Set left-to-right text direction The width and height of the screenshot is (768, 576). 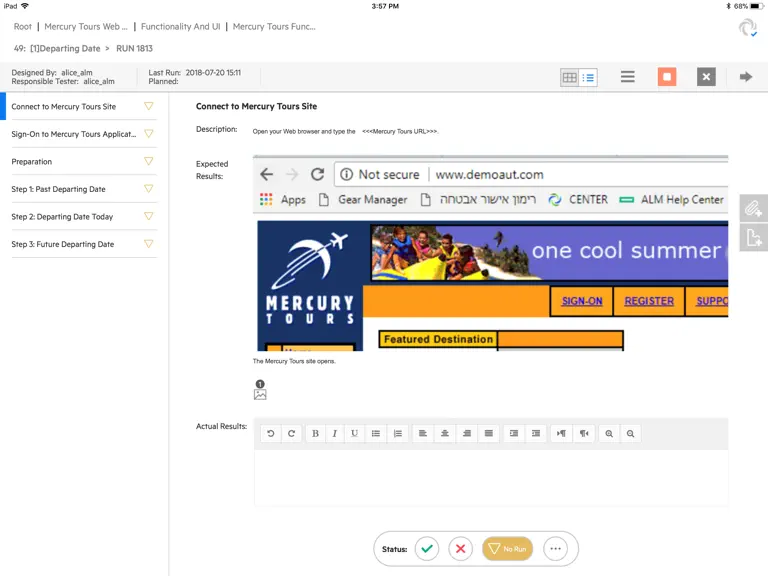561,433
